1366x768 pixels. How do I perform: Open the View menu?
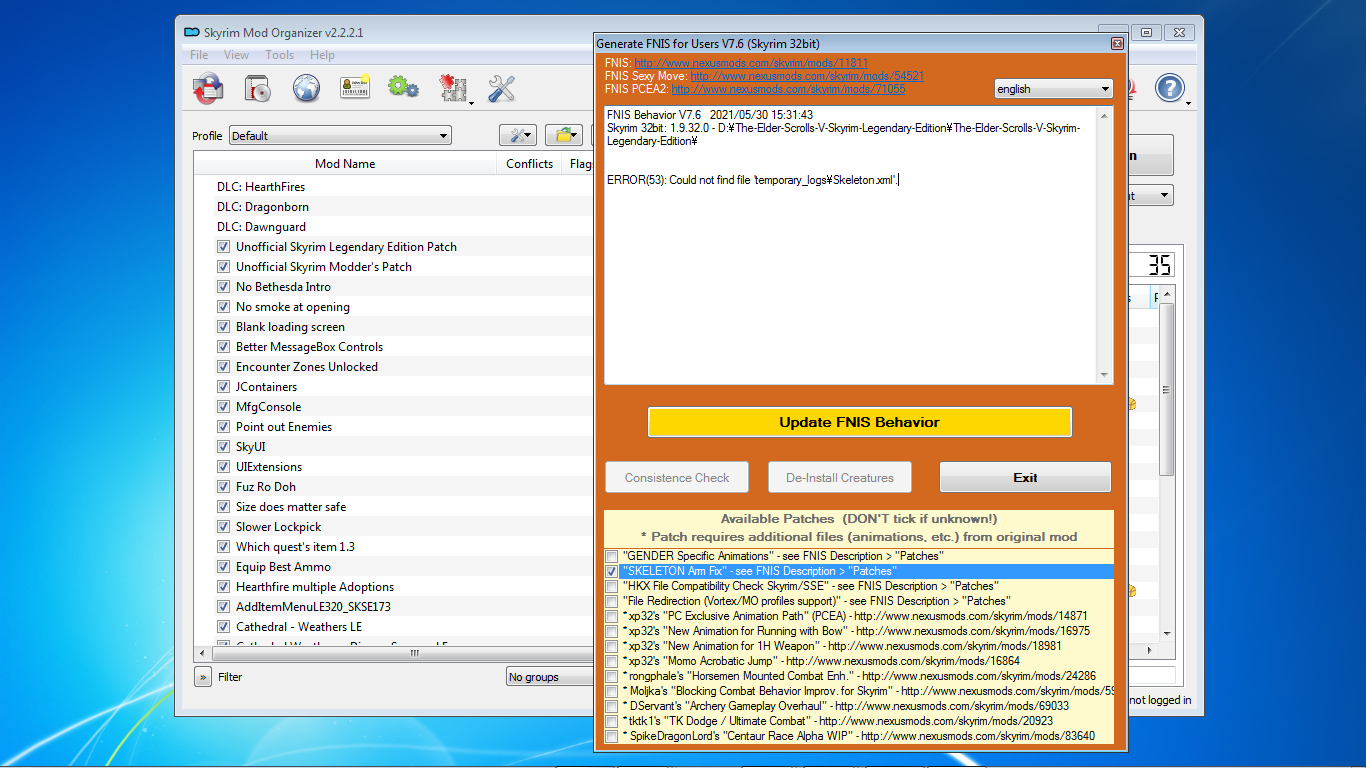click(237, 55)
